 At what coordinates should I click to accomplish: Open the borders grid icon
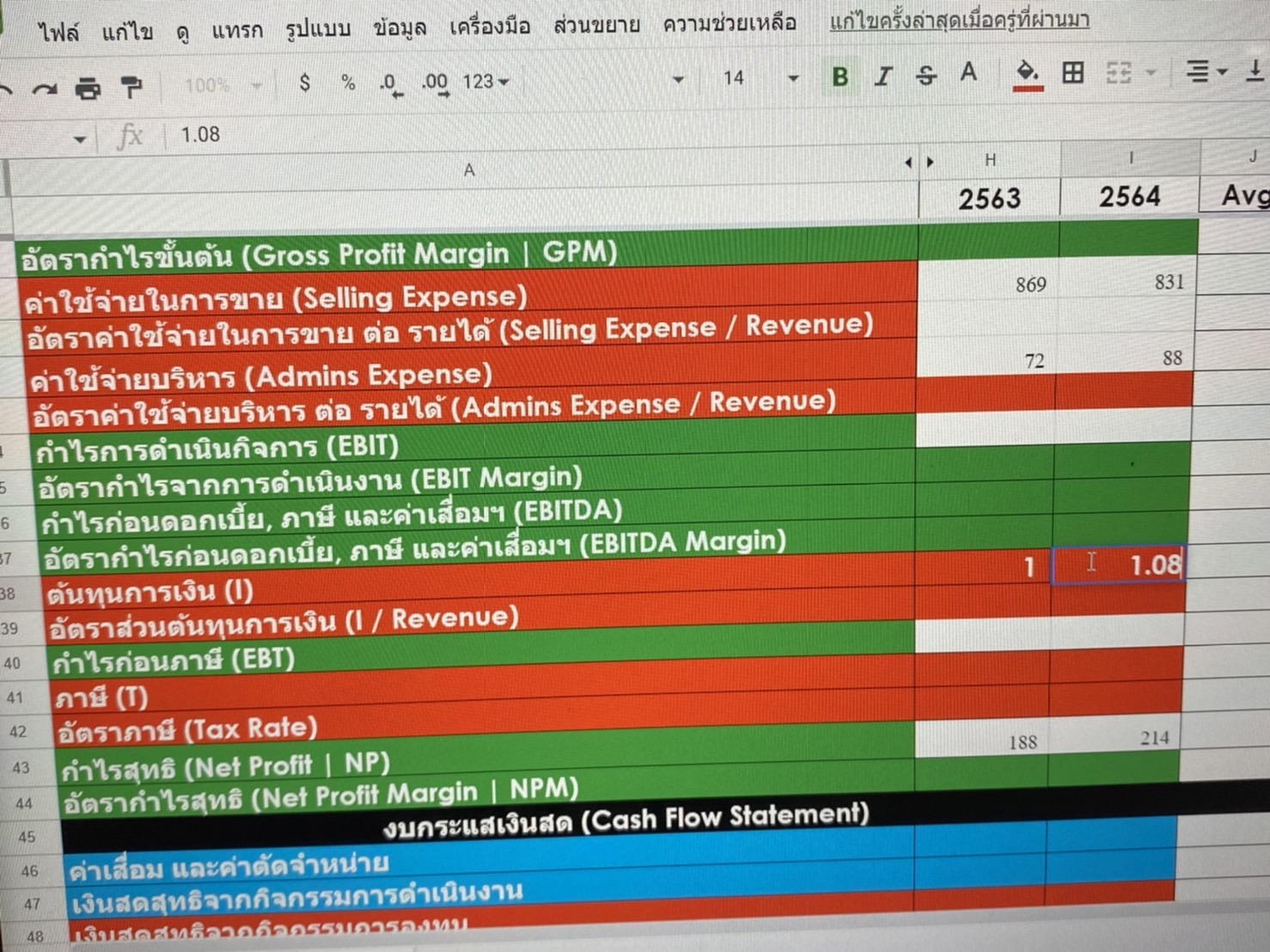[1072, 73]
